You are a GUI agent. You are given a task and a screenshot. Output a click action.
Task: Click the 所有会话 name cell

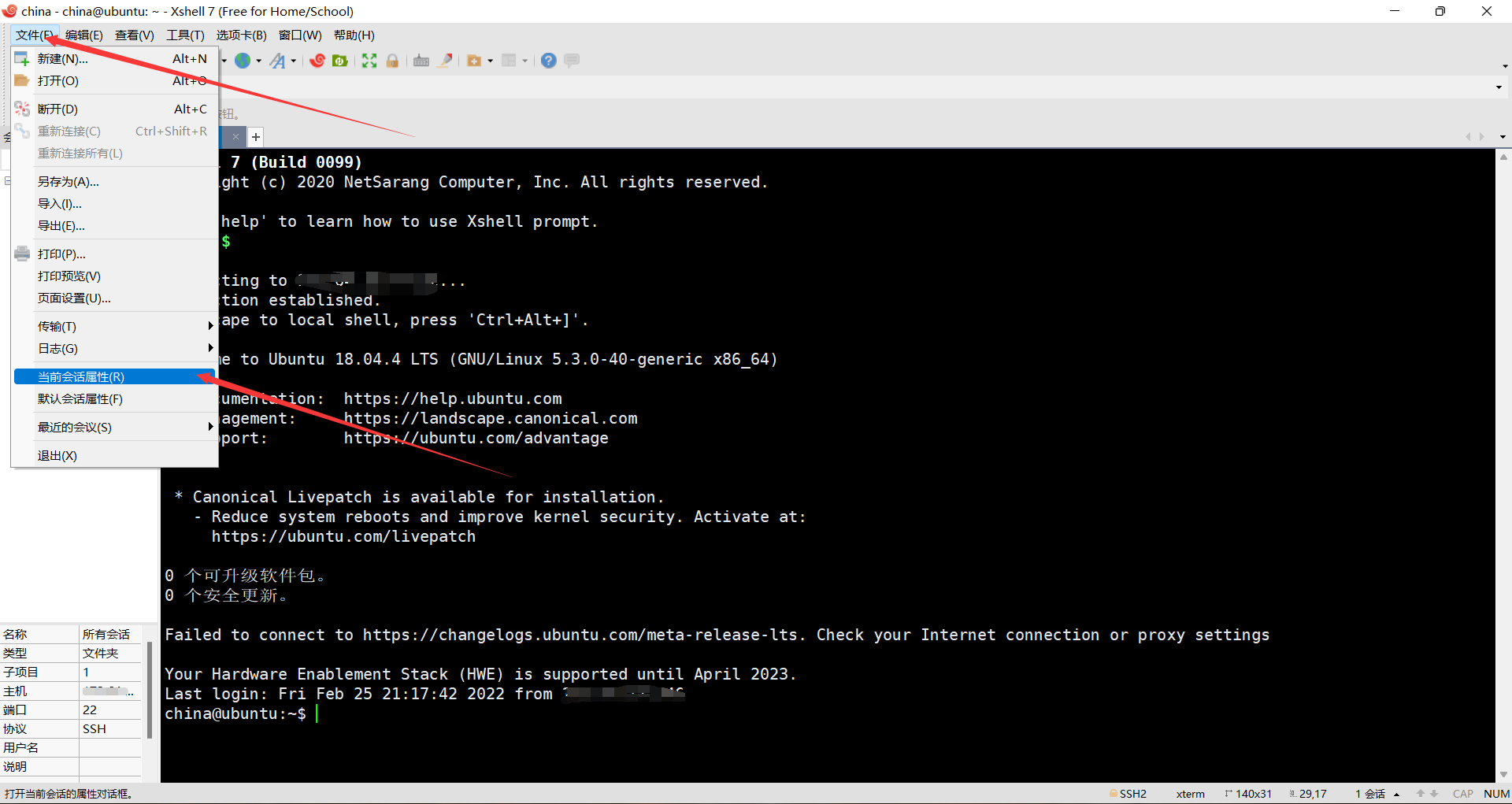[110, 634]
